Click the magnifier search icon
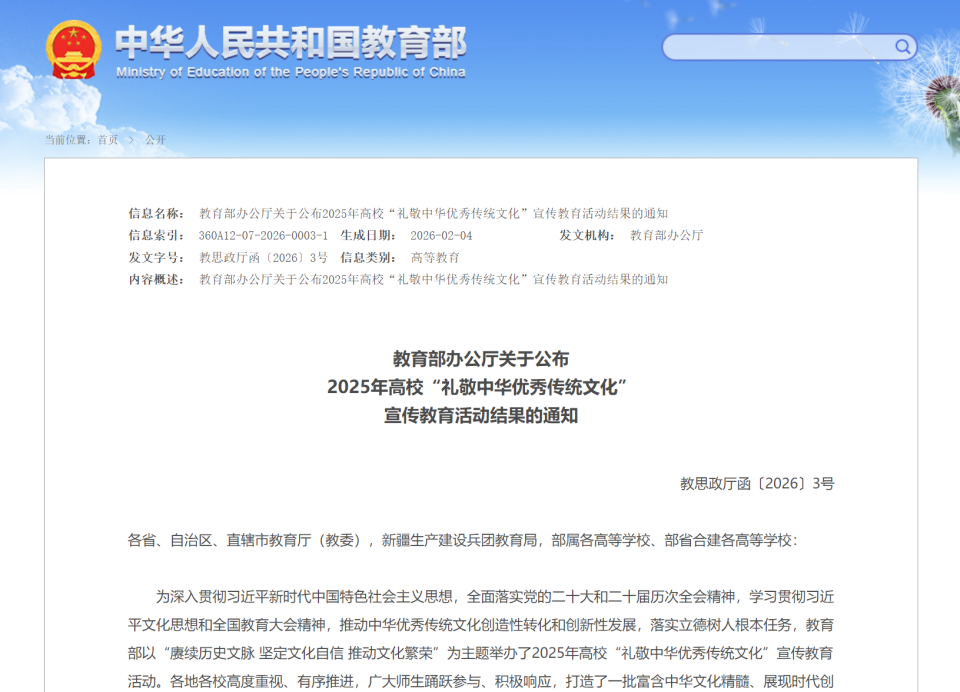Image resolution: width=960 pixels, height=692 pixels. [x=901, y=47]
